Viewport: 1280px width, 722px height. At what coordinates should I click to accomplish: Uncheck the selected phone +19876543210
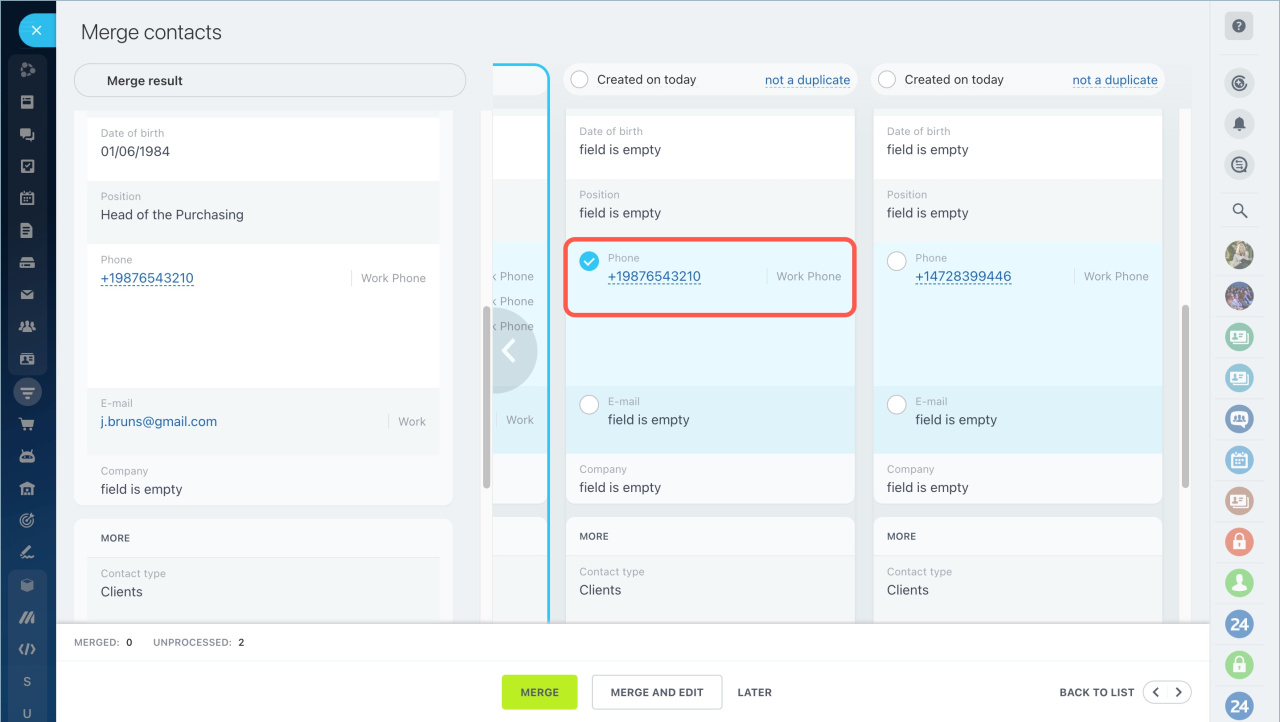[590, 261]
